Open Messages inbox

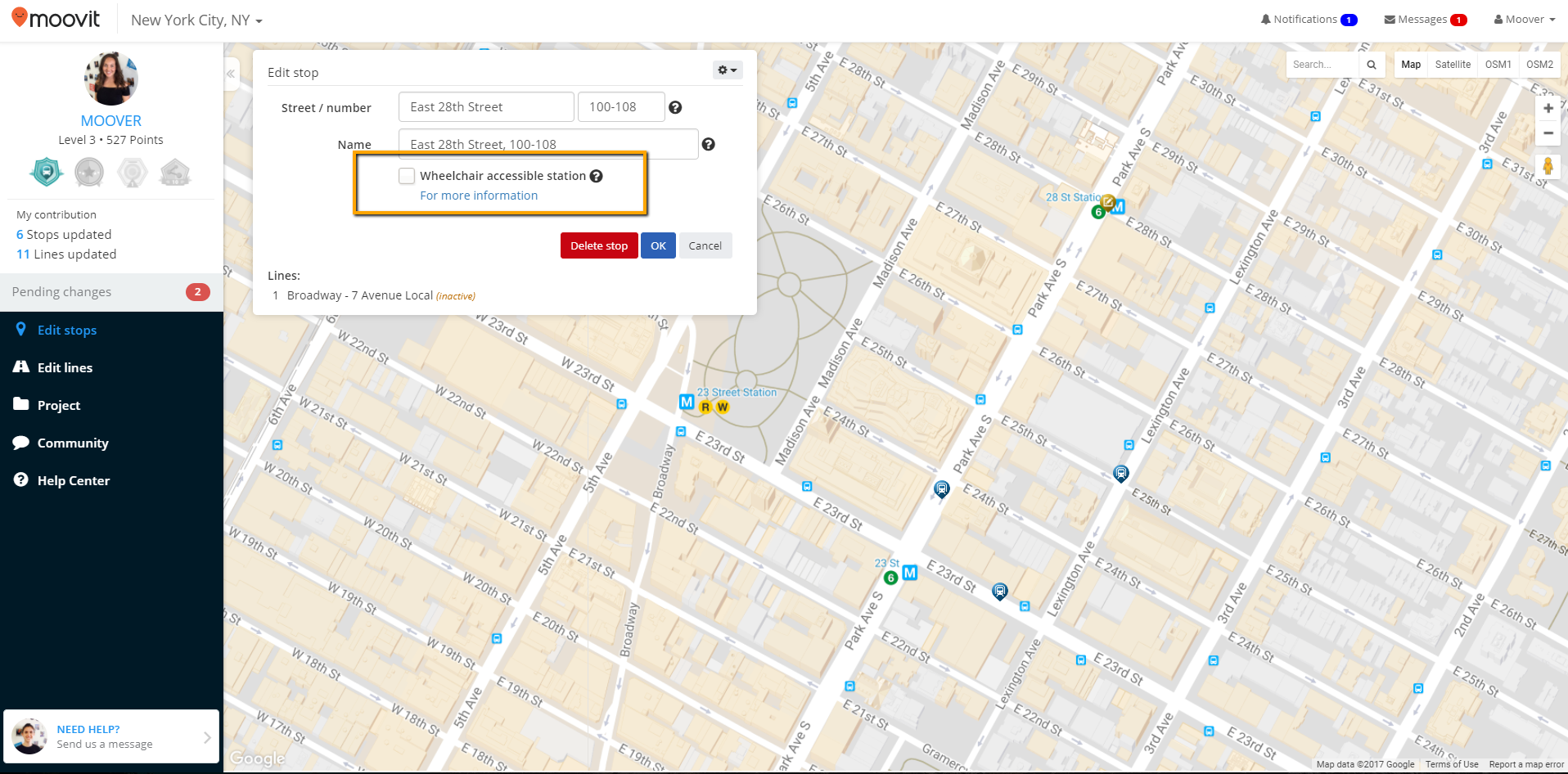click(1425, 20)
